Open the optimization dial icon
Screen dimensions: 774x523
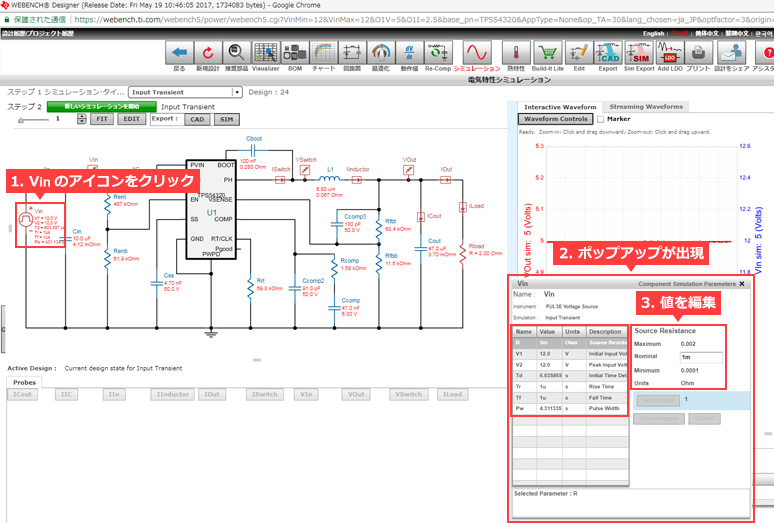click(x=381, y=53)
